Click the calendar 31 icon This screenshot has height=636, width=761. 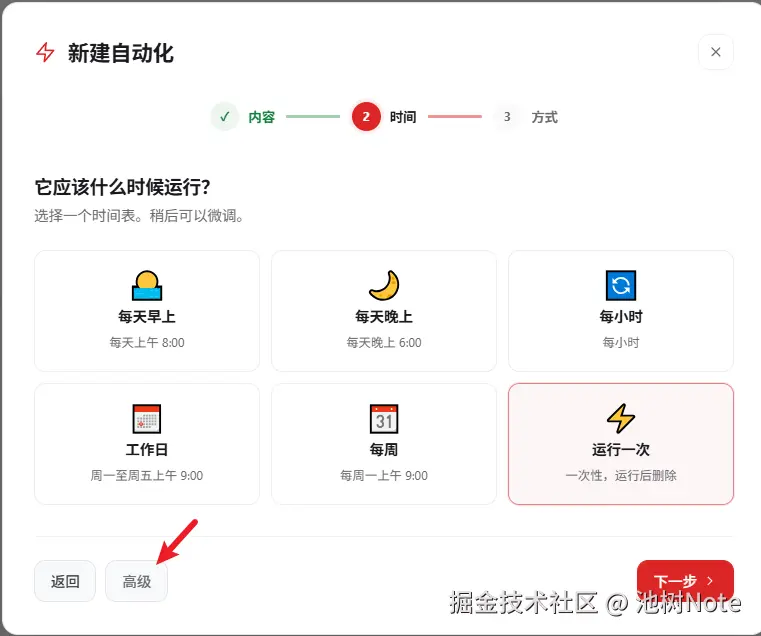click(384, 418)
